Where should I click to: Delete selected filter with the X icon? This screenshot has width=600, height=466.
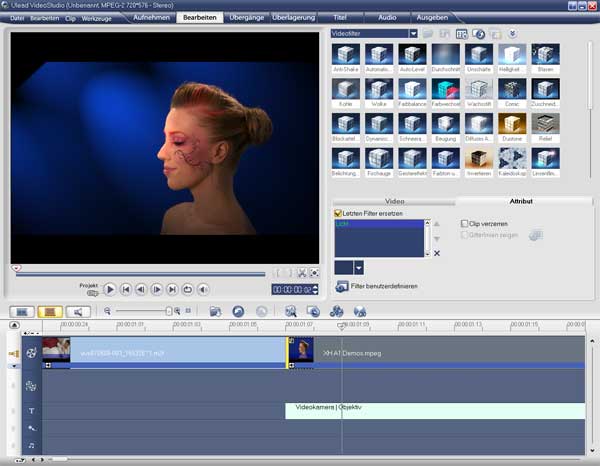437,254
